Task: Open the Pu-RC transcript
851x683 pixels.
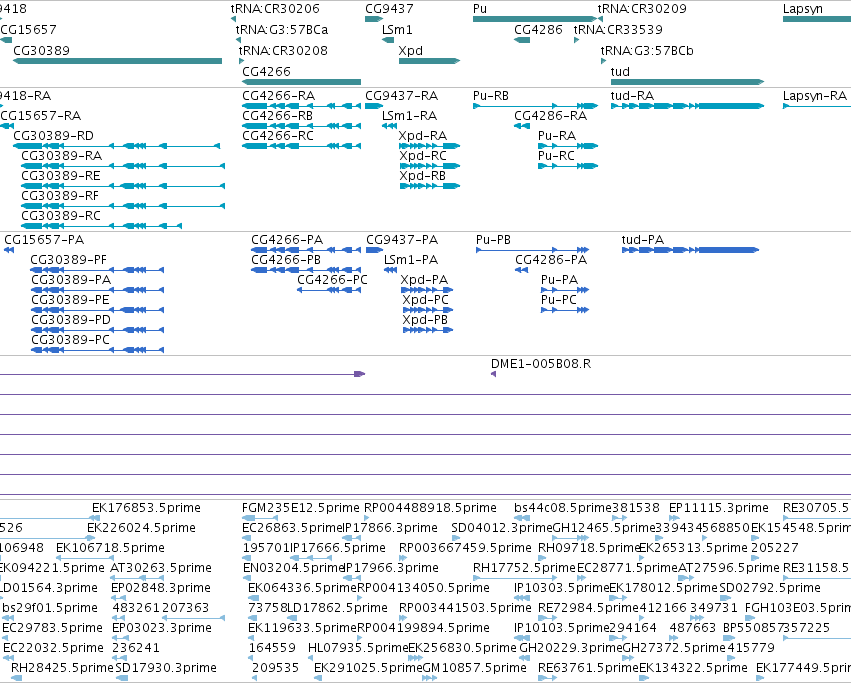Action: click(x=556, y=156)
